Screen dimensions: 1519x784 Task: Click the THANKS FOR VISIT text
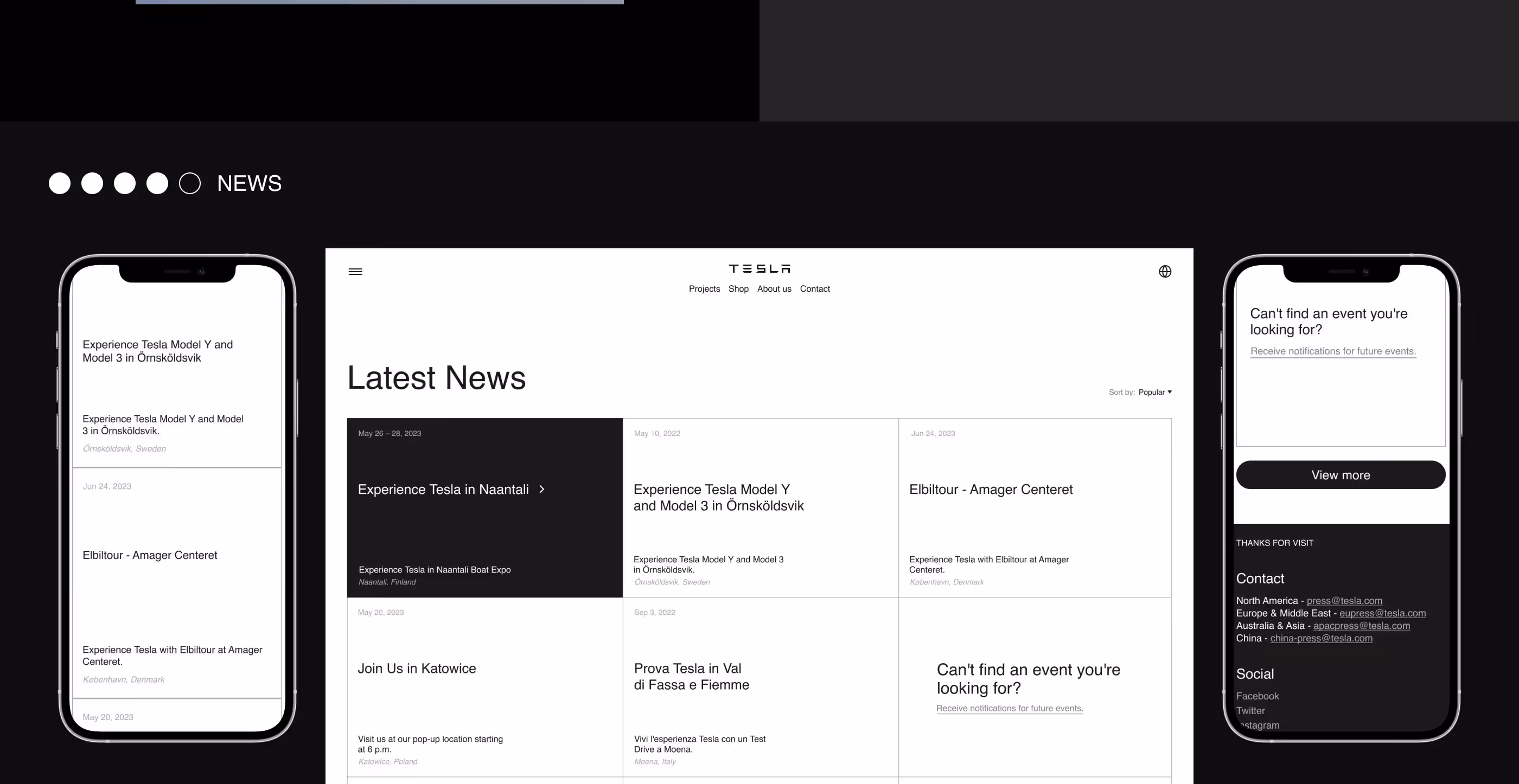1275,543
